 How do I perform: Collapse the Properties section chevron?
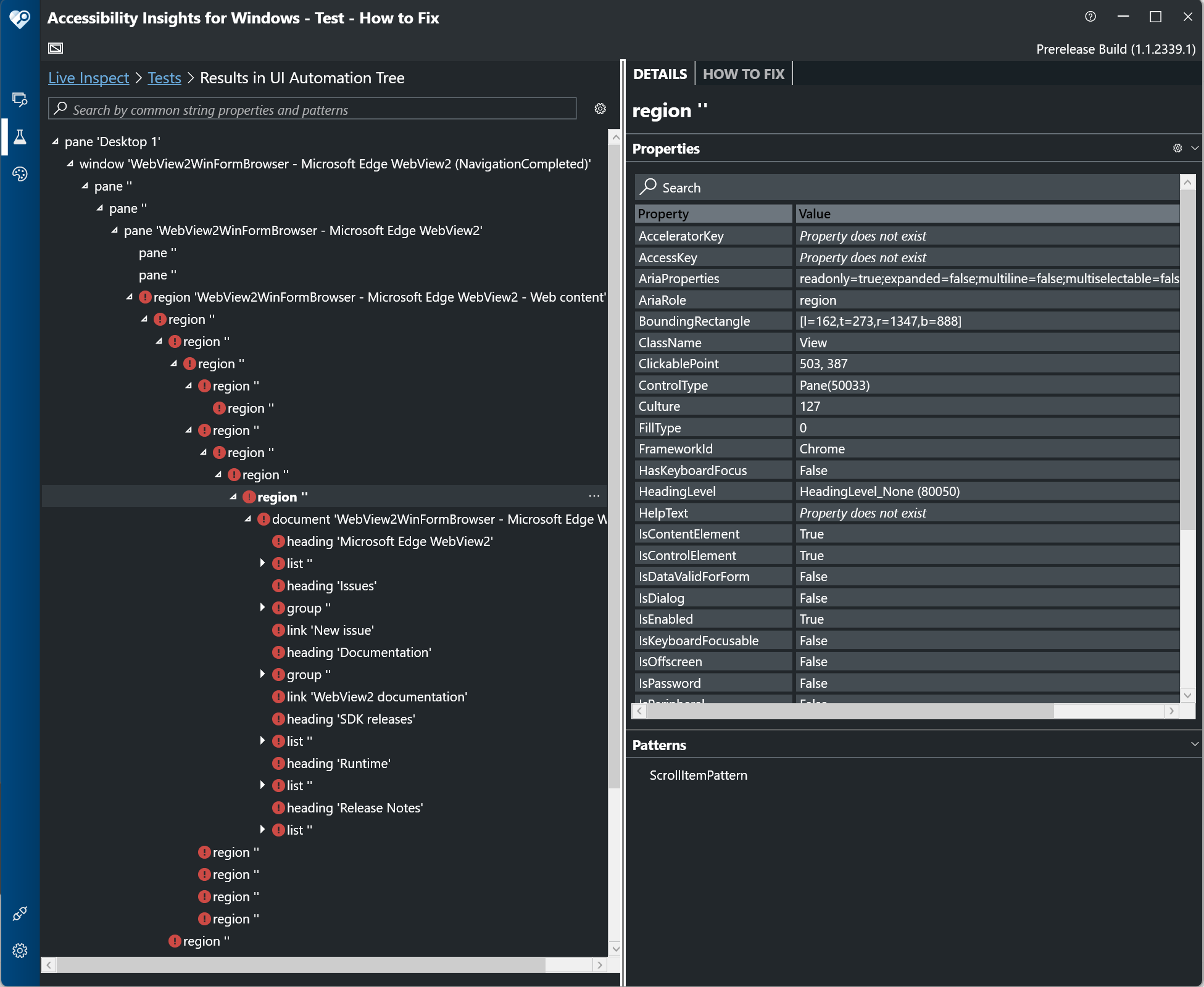[x=1195, y=148]
